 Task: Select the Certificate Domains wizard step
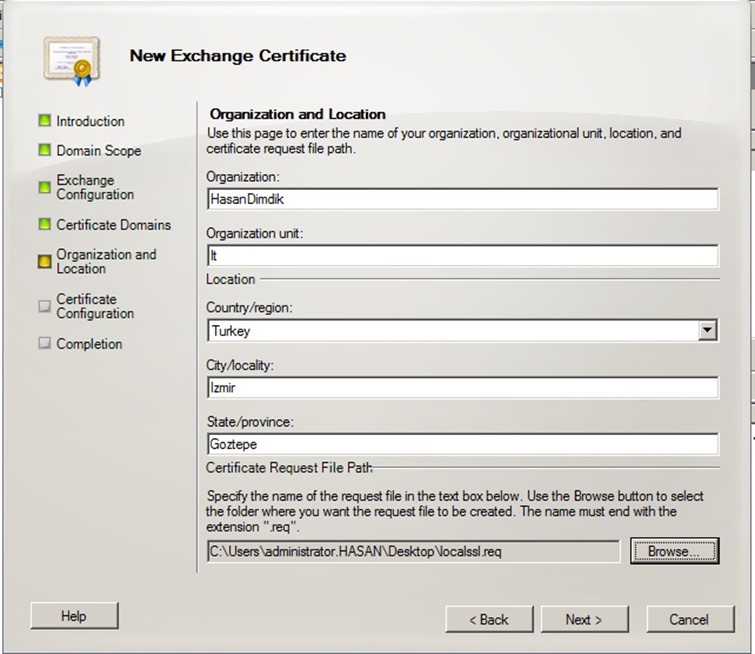click(x=114, y=224)
